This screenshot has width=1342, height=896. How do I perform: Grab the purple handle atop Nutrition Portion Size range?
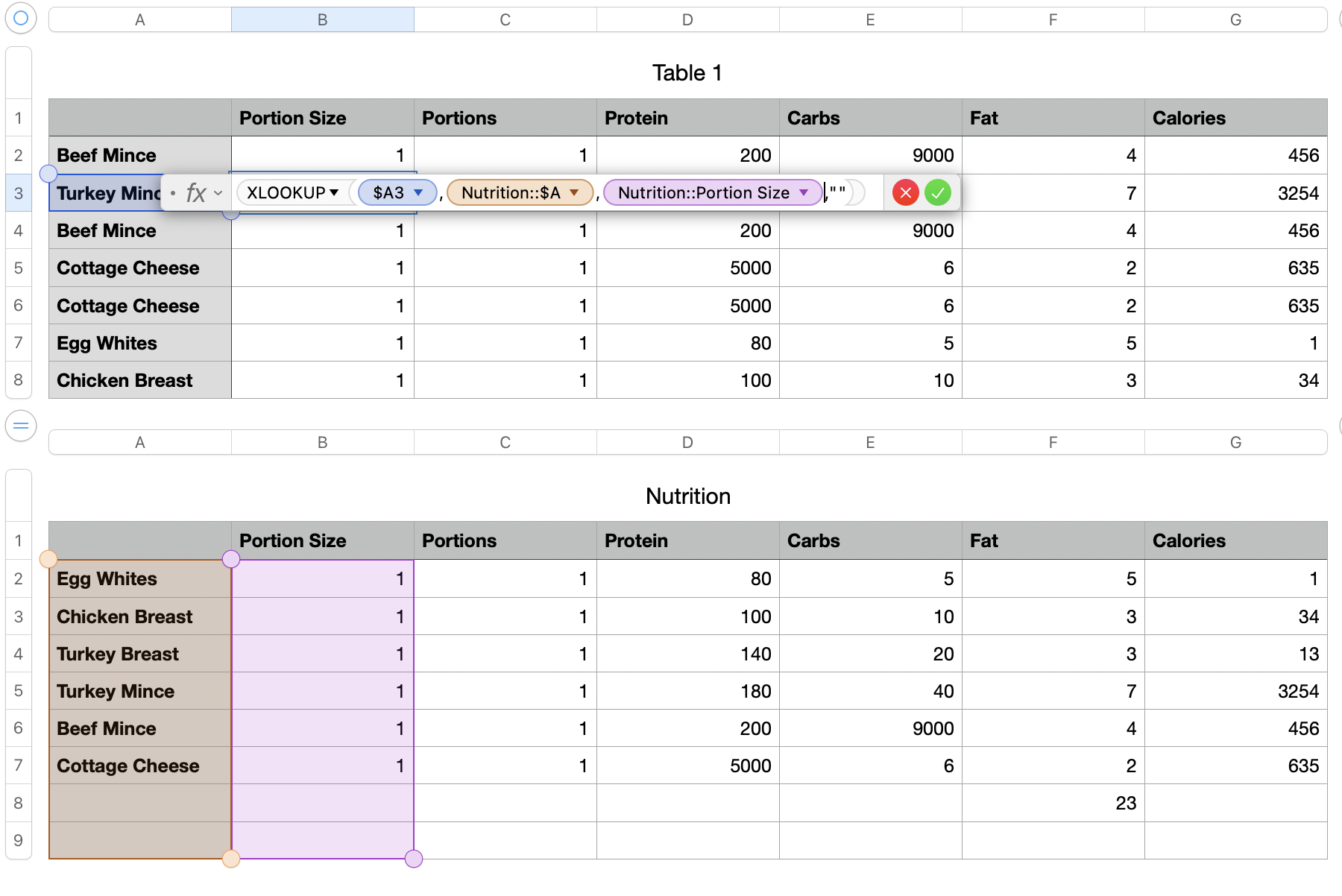(231, 559)
